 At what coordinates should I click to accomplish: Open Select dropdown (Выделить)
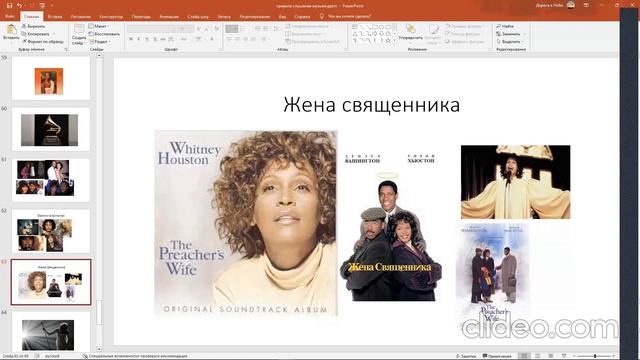[510, 42]
